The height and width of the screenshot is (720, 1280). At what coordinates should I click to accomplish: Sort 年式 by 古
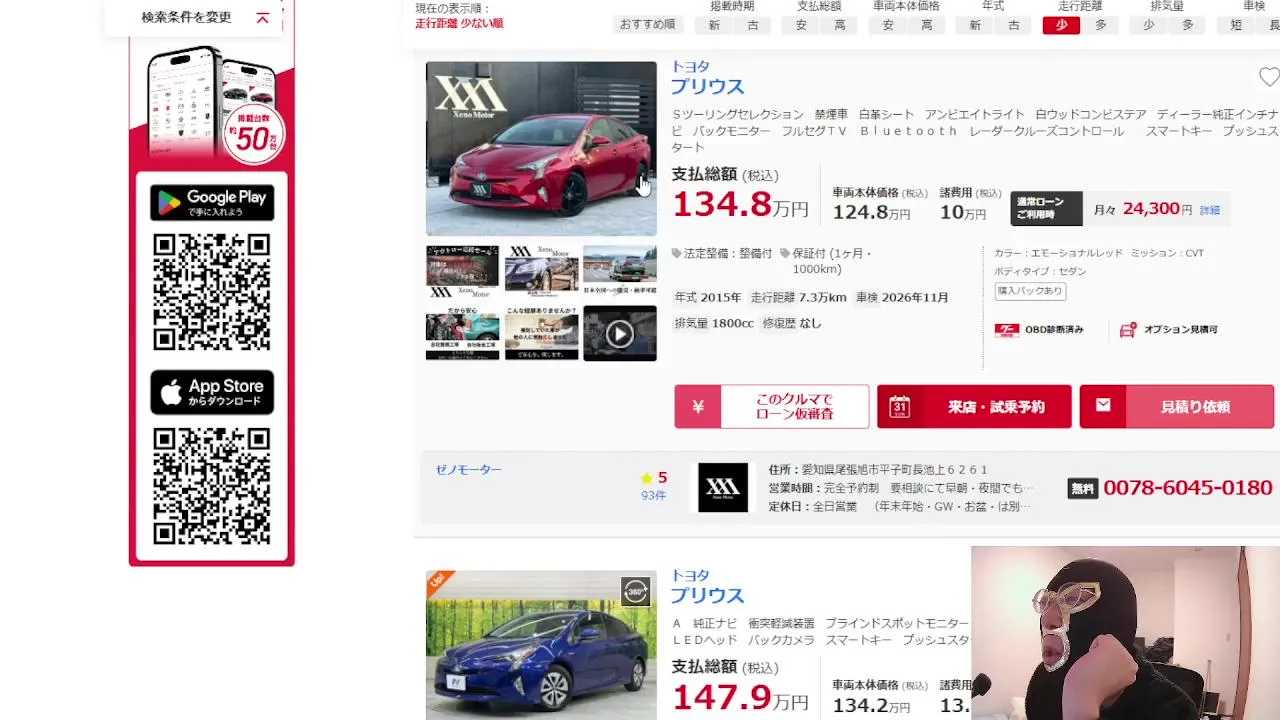coord(1014,25)
